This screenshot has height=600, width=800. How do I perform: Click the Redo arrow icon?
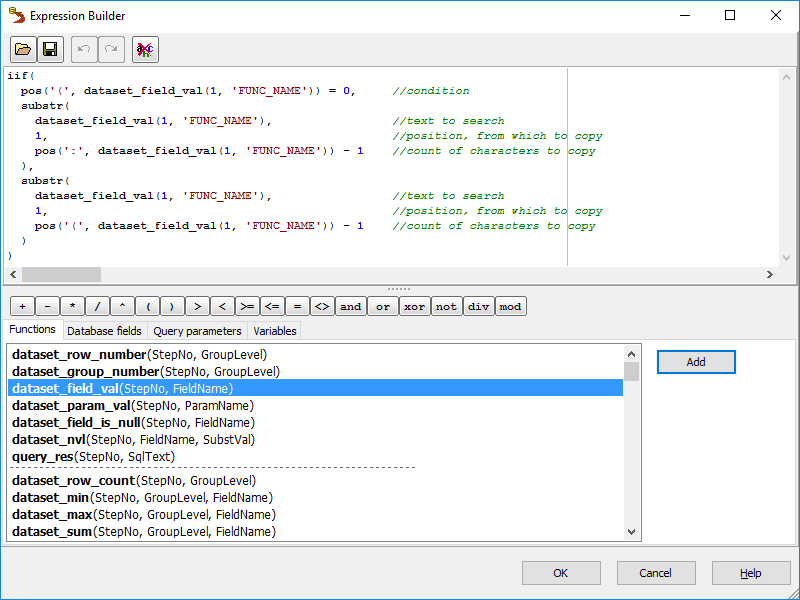111,49
